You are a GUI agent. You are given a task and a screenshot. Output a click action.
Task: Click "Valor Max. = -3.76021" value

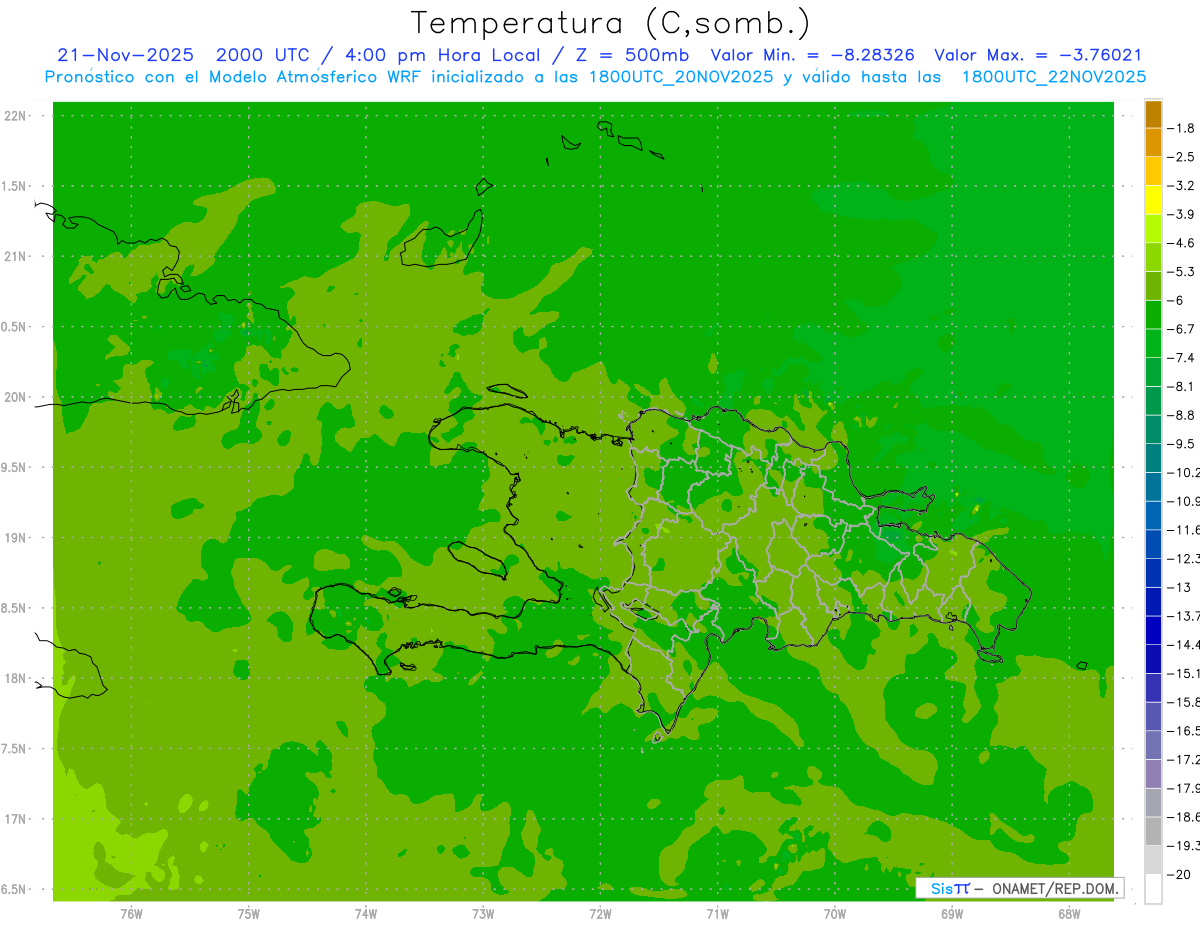pos(1038,55)
